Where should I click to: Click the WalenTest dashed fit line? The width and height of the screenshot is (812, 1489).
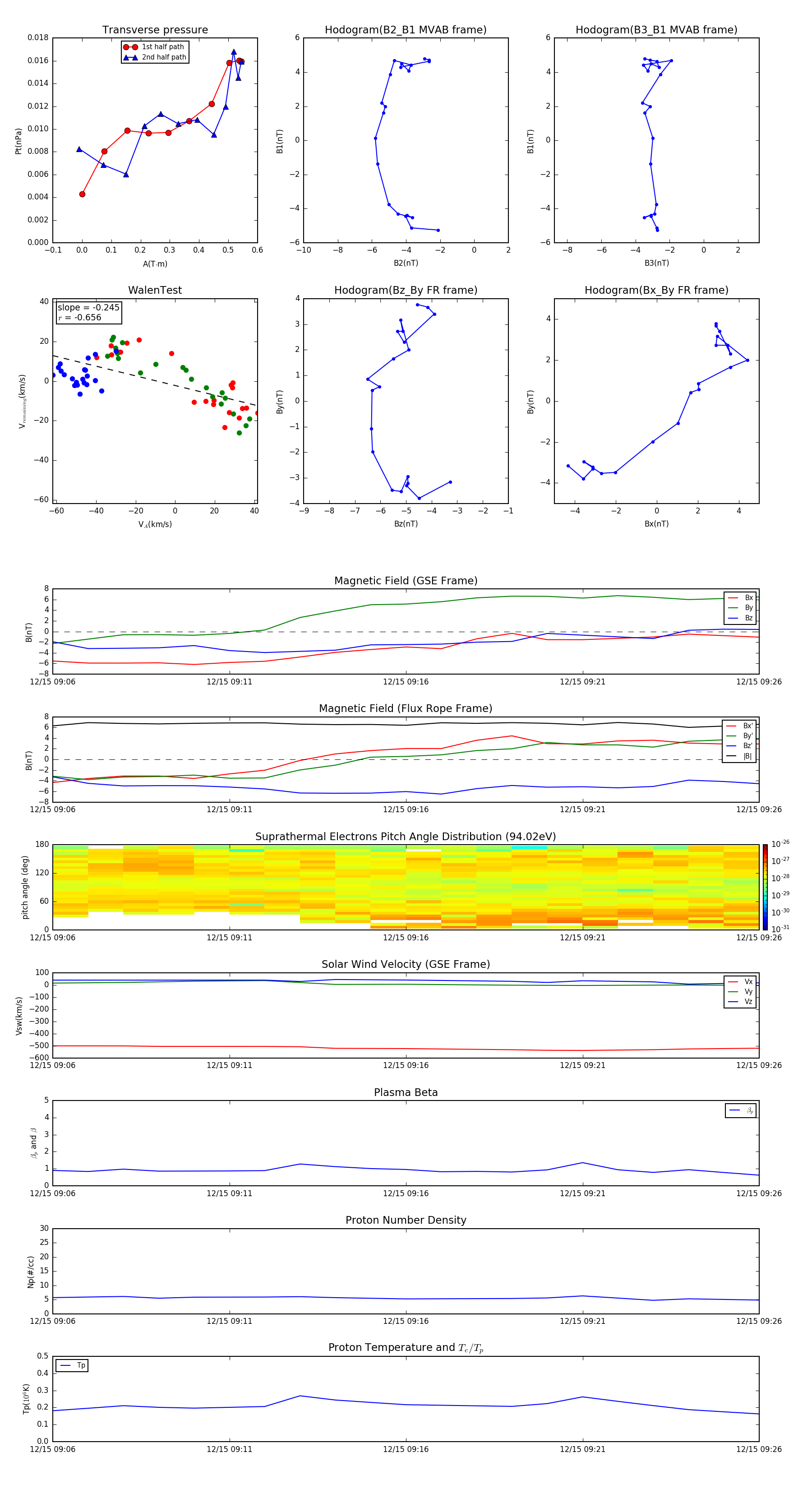click(x=154, y=380)
